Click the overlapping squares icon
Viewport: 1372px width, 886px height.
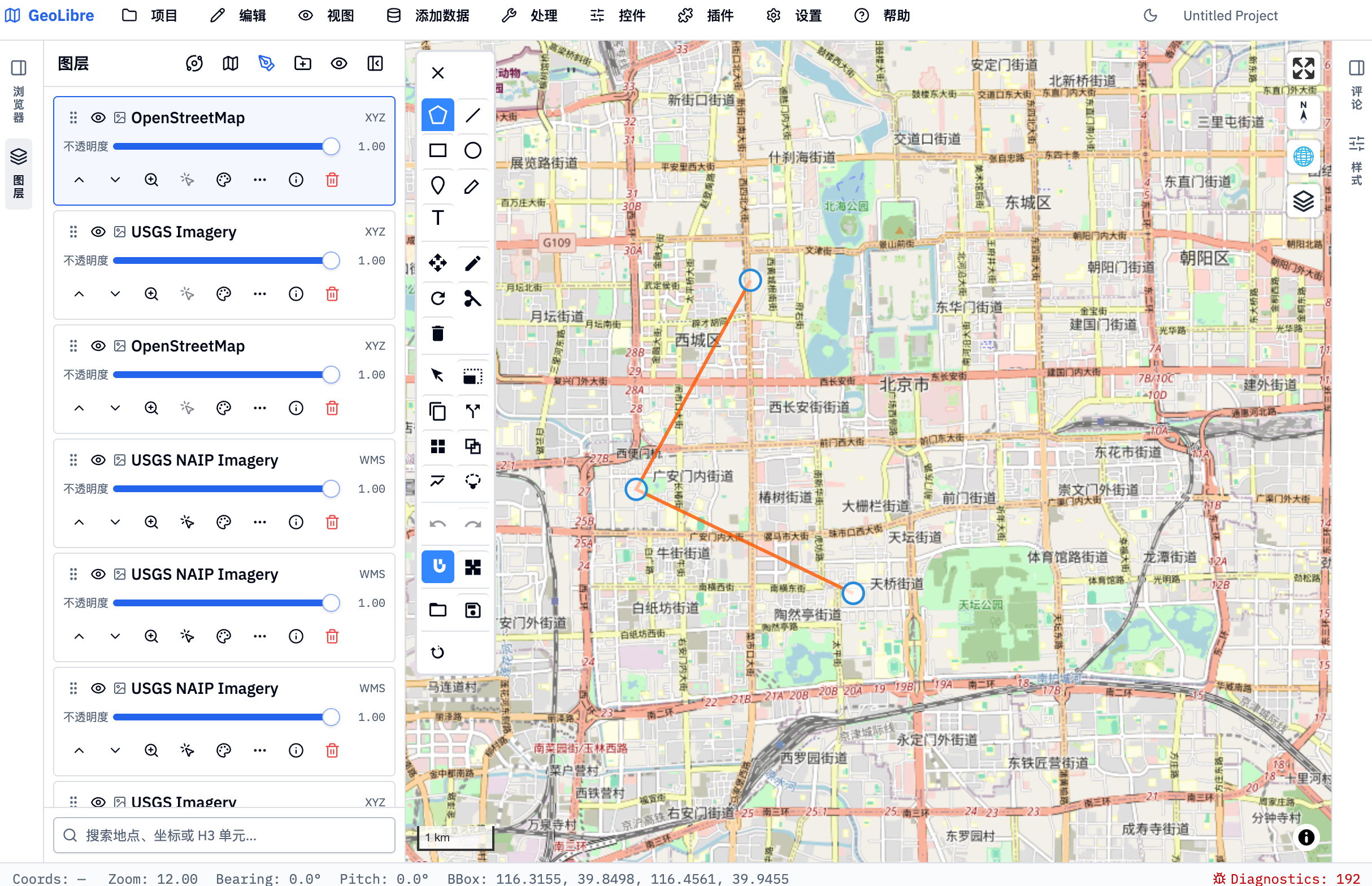pos(473,446)
